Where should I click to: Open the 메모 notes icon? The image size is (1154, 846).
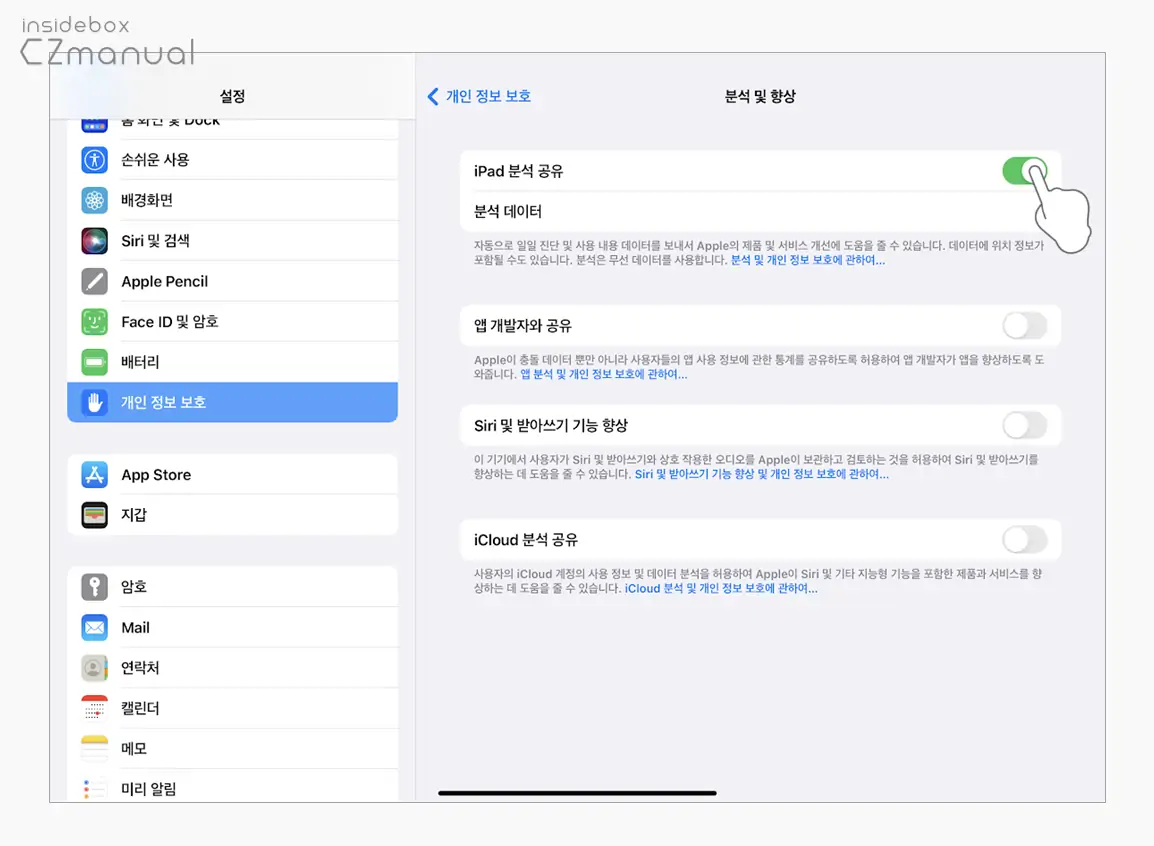click(94, 749)
